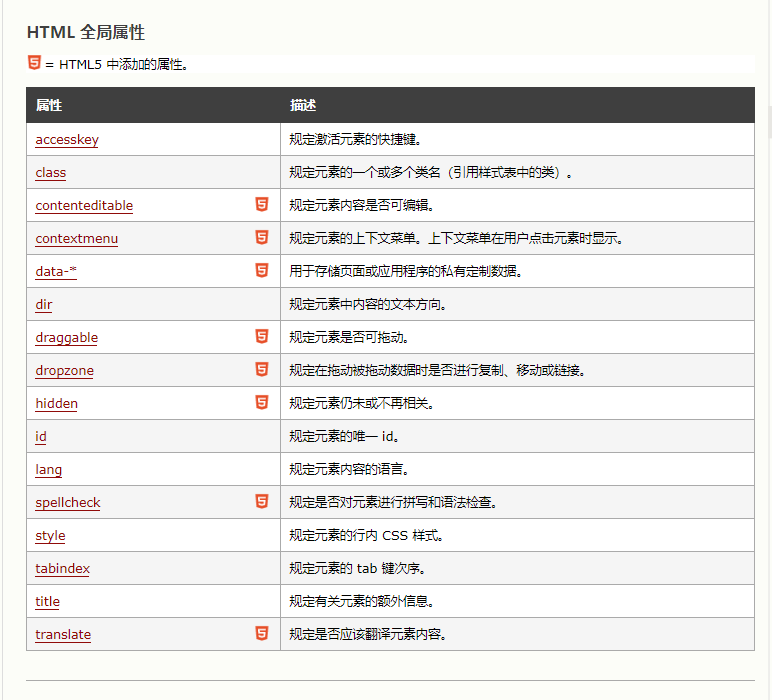Click description '规定元素仍未或不再相关。'

[x=362, y=404]
